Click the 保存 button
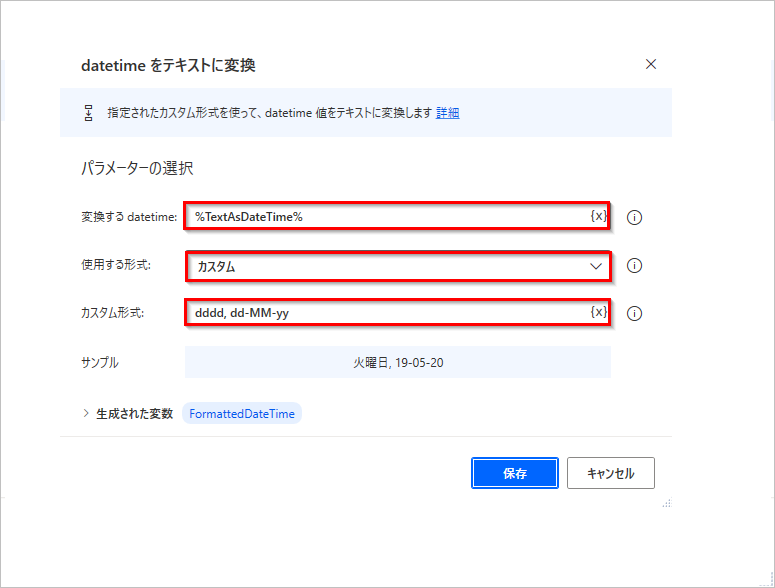This screenshot has width=775, height=588. (515, 473)
